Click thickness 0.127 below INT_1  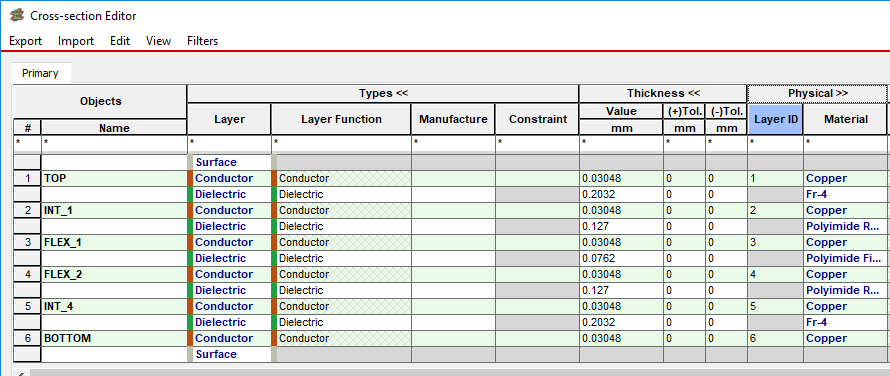621,226
